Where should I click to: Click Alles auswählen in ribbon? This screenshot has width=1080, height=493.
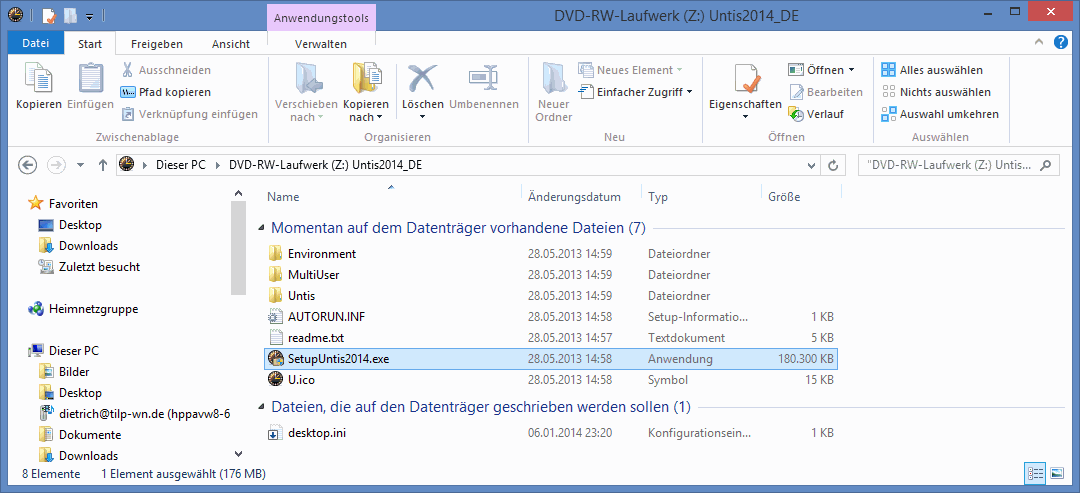pyautogui.click(x=940, y=70)
